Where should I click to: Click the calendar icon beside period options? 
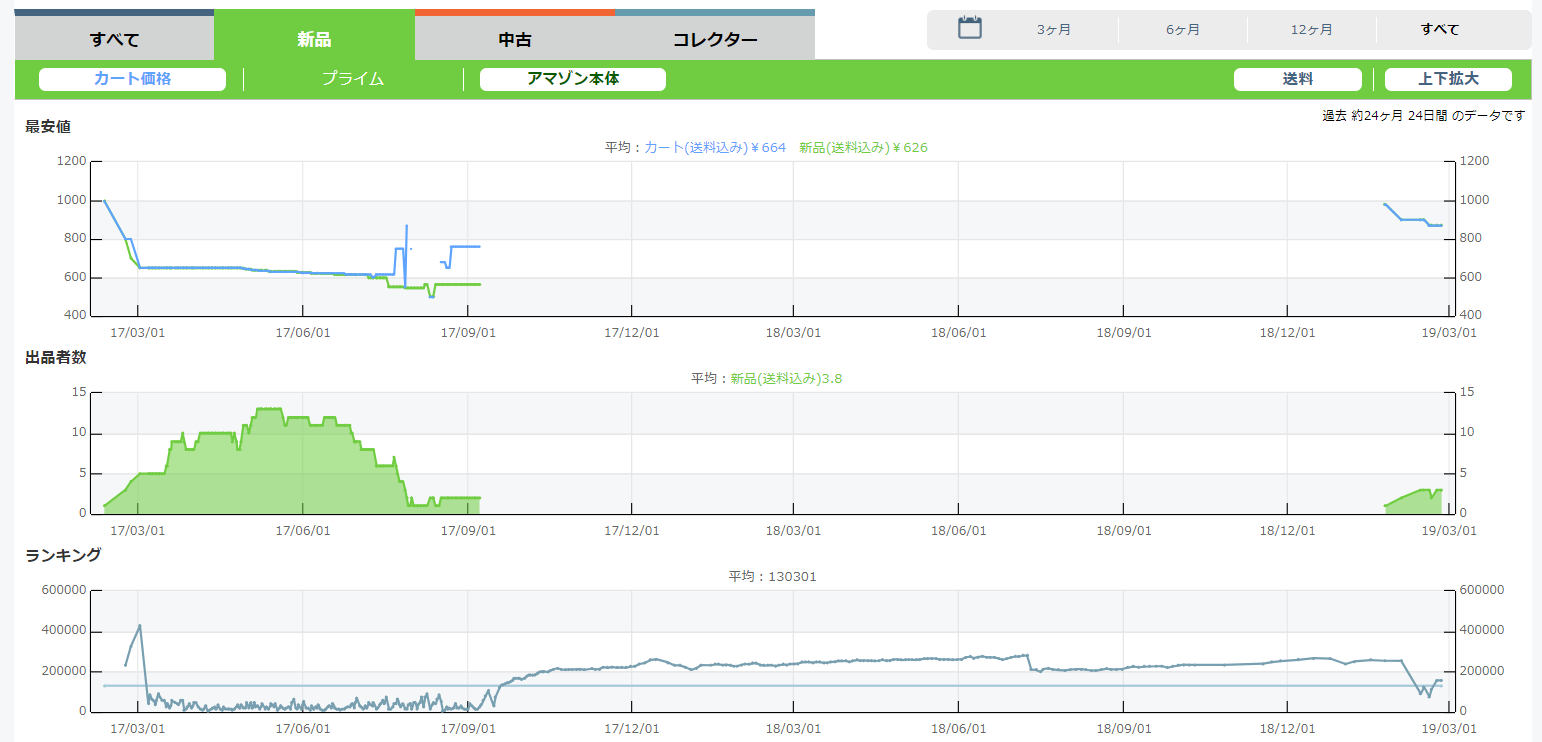pyautogui.click(x=969, y=28)
